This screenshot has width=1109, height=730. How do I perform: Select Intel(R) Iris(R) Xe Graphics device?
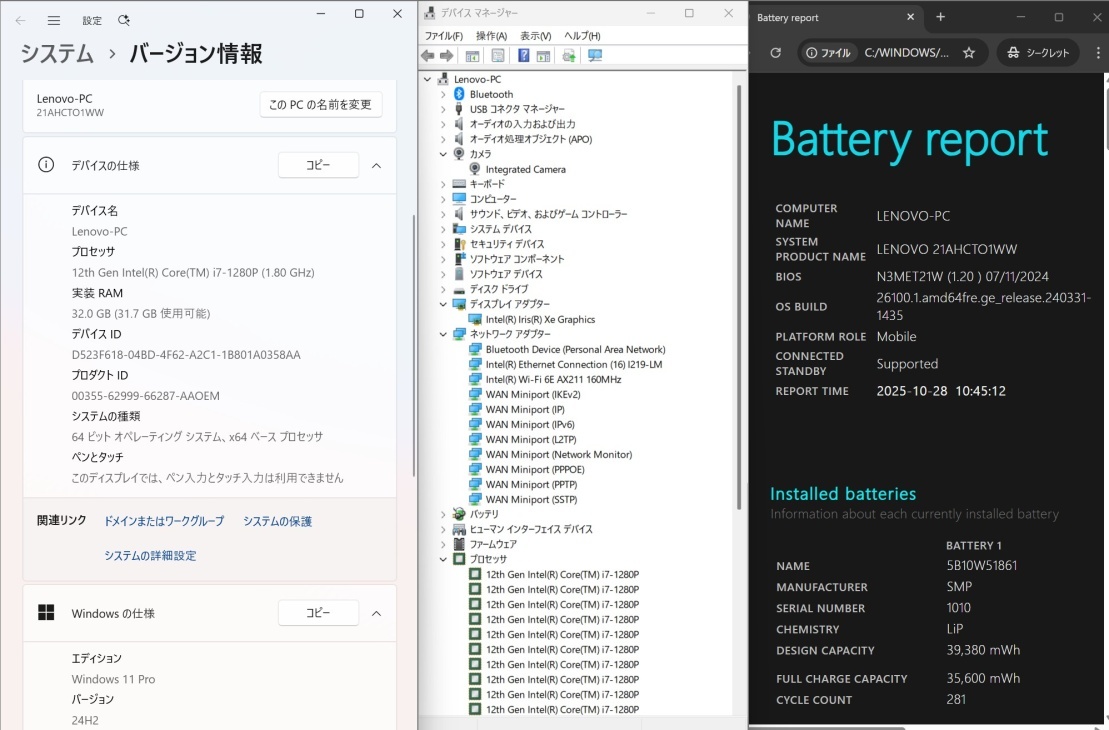click(539, 319)
